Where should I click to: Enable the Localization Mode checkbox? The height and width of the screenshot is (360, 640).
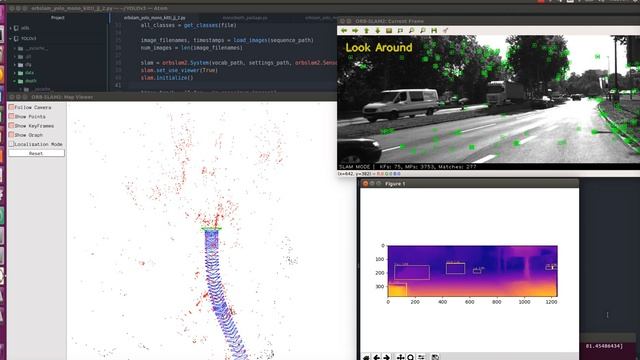tap(11, 144)
